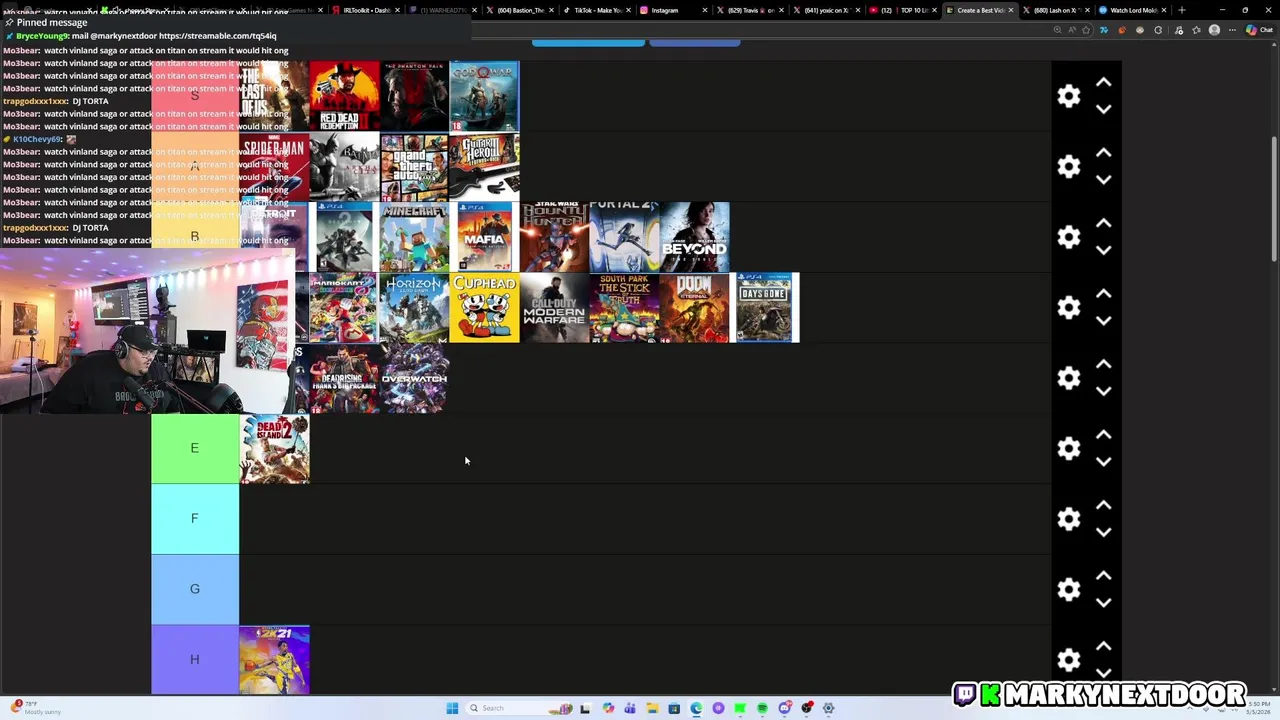The image size is (1280, 720).
Task: Click the green E tier label
Action: (x=195, y=448)
